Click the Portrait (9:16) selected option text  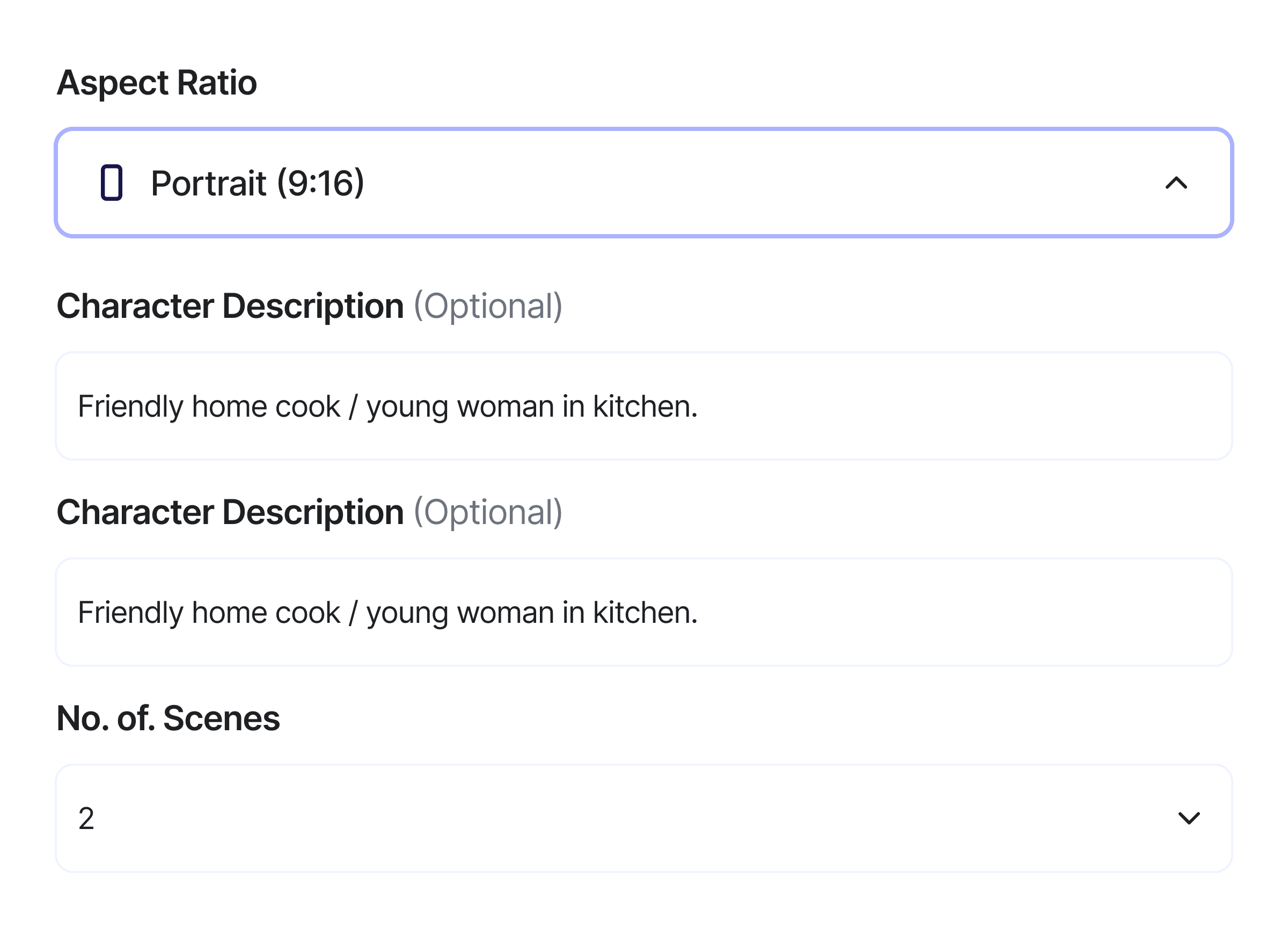coord(257,183)
